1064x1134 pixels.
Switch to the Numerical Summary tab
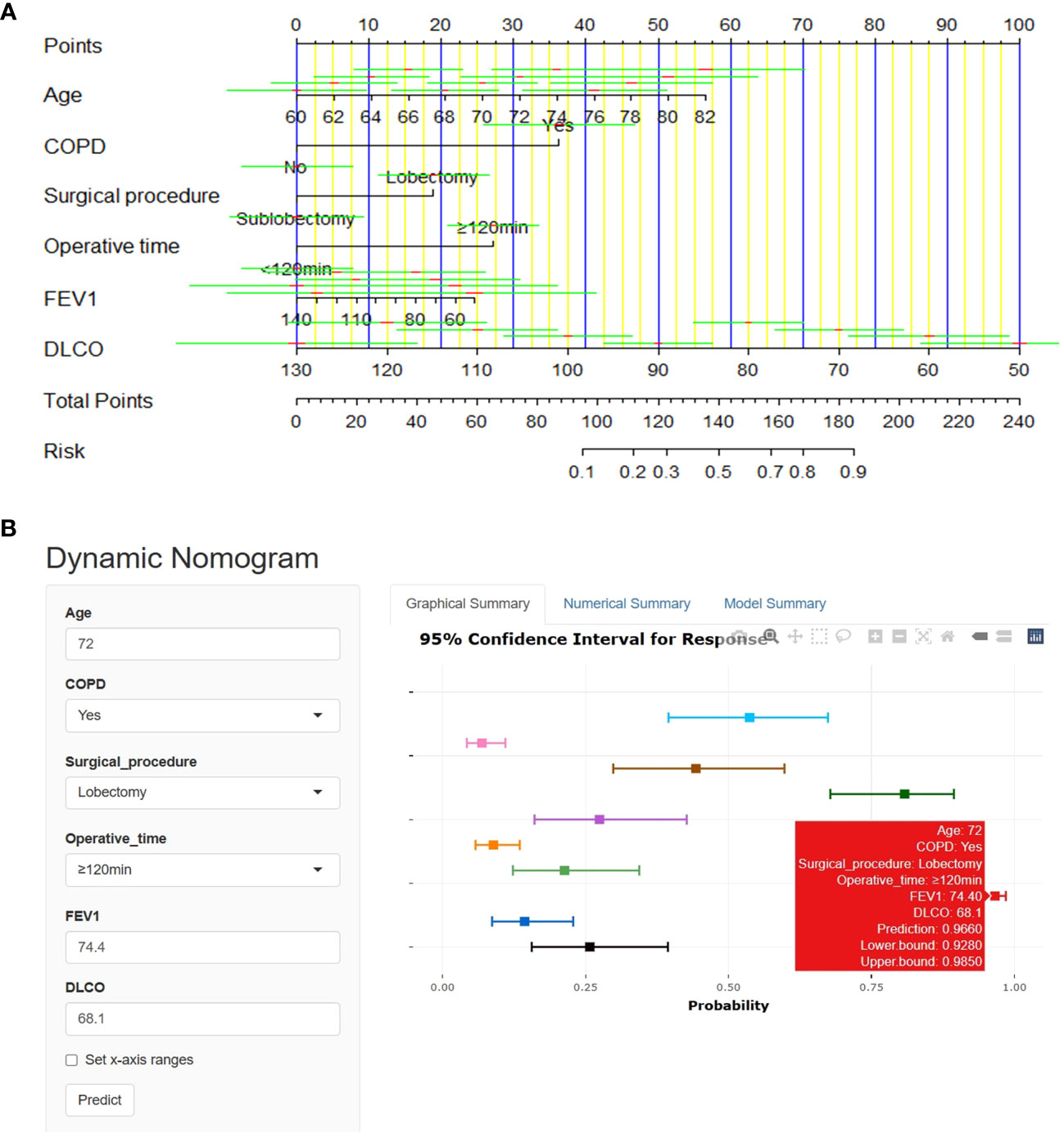(x=627, y=603)
